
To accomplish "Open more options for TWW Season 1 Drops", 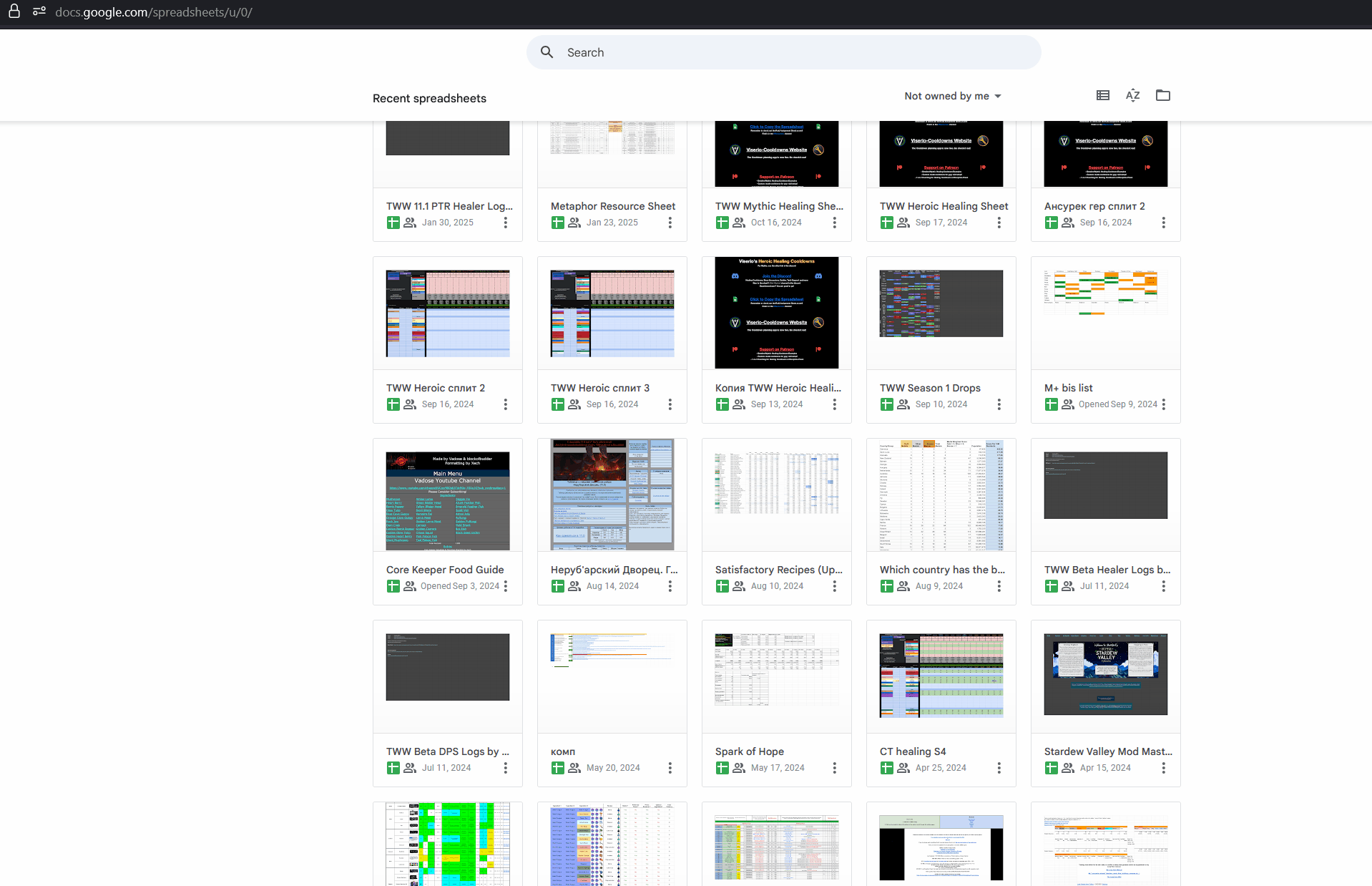I will (999, 404).
